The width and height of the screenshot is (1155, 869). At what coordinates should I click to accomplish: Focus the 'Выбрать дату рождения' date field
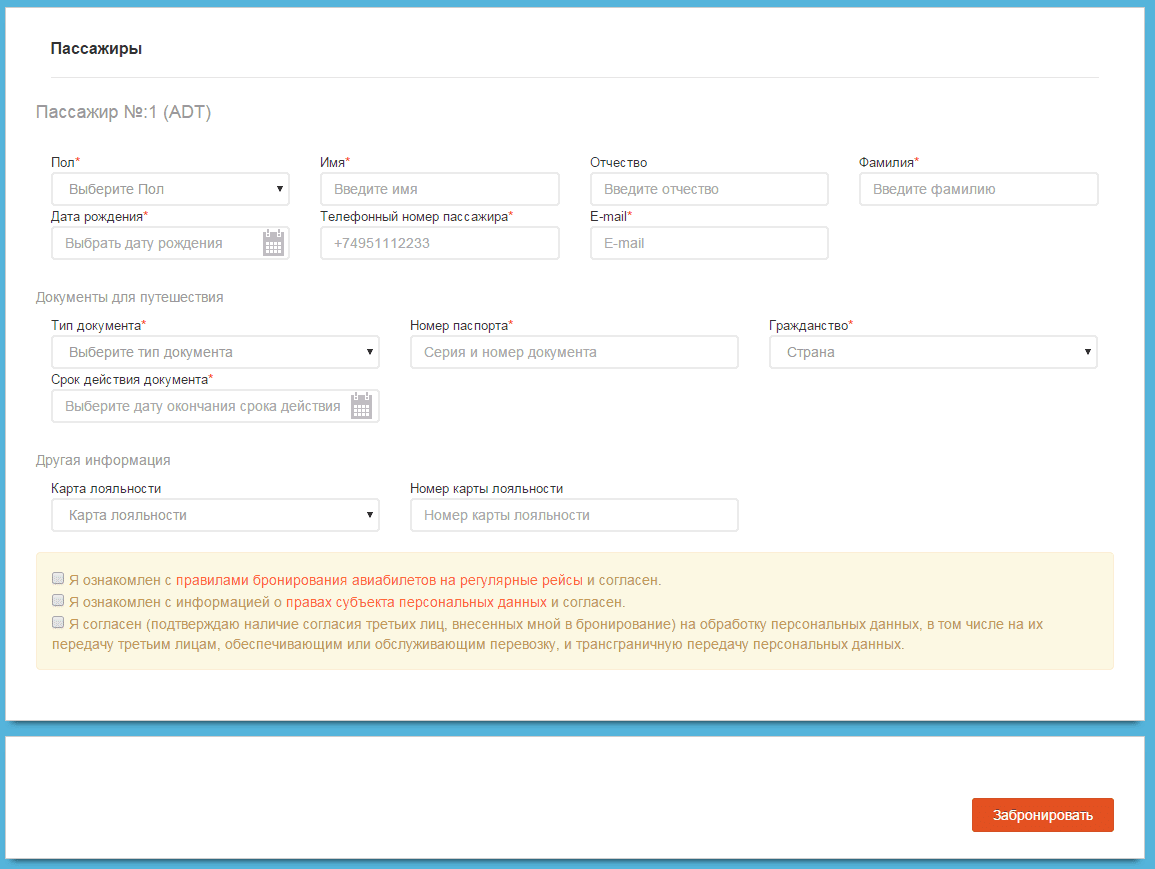[x=170, y=243]
